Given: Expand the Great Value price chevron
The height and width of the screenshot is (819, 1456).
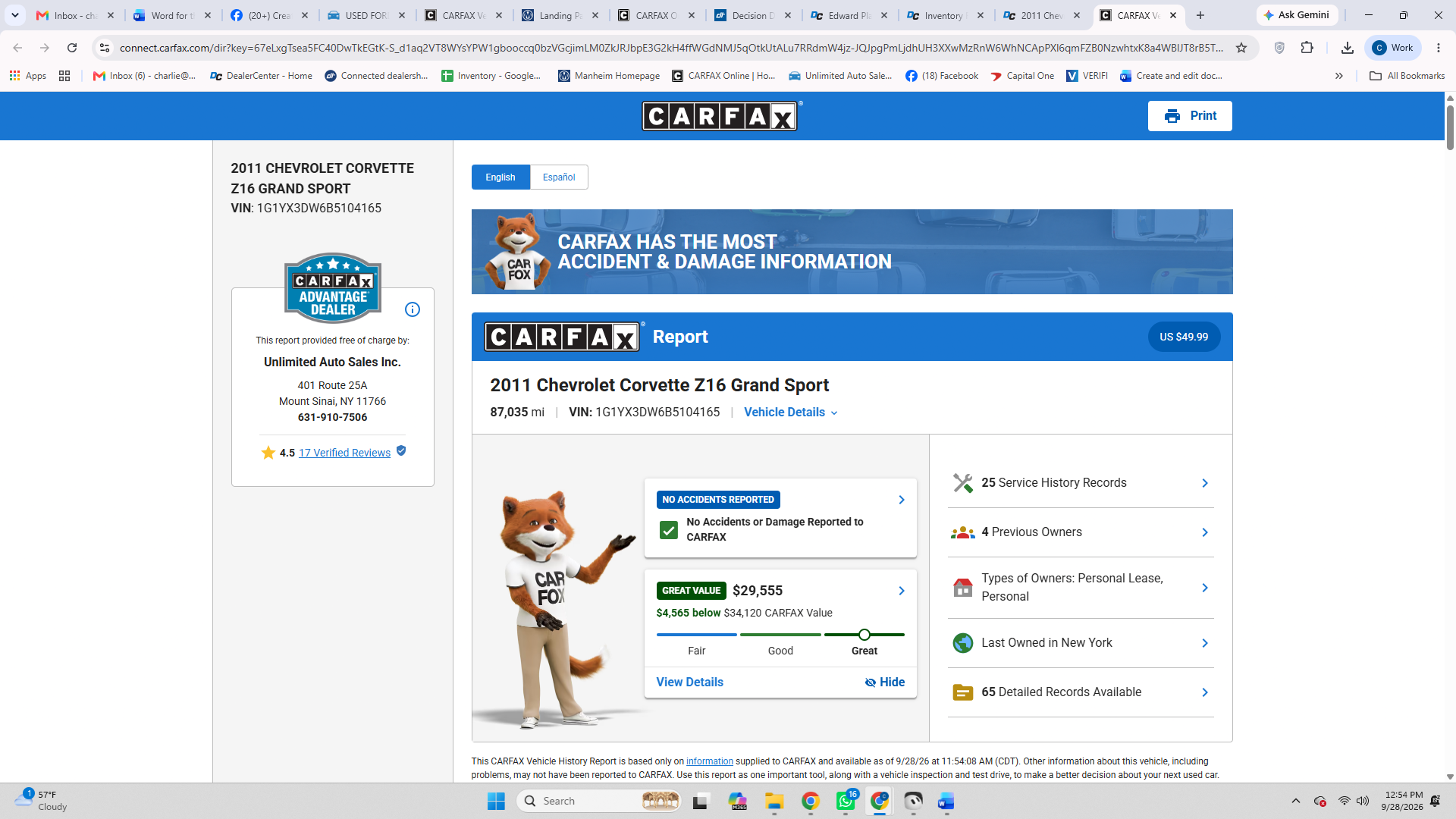Looking at the screenshot, I should tap(902, 591).
